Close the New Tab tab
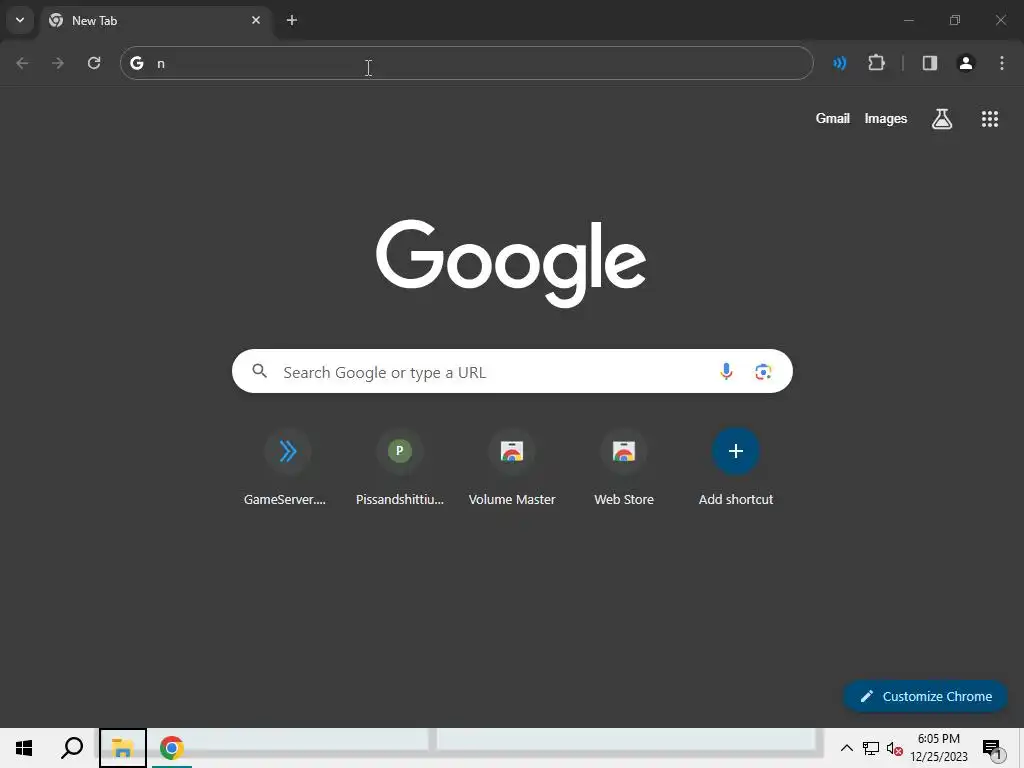 click(x=256, y=20)
